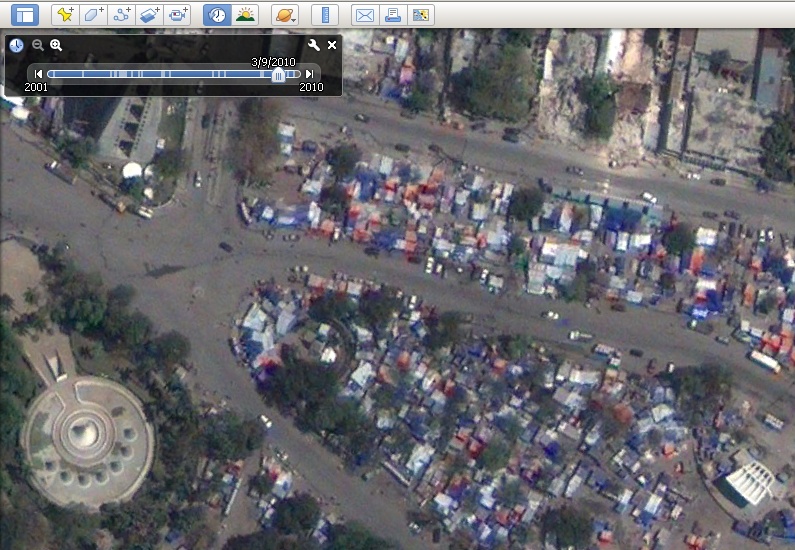The image size is (795, 550).
Task: Click the 2001 start year label
Action: point(36,87)
